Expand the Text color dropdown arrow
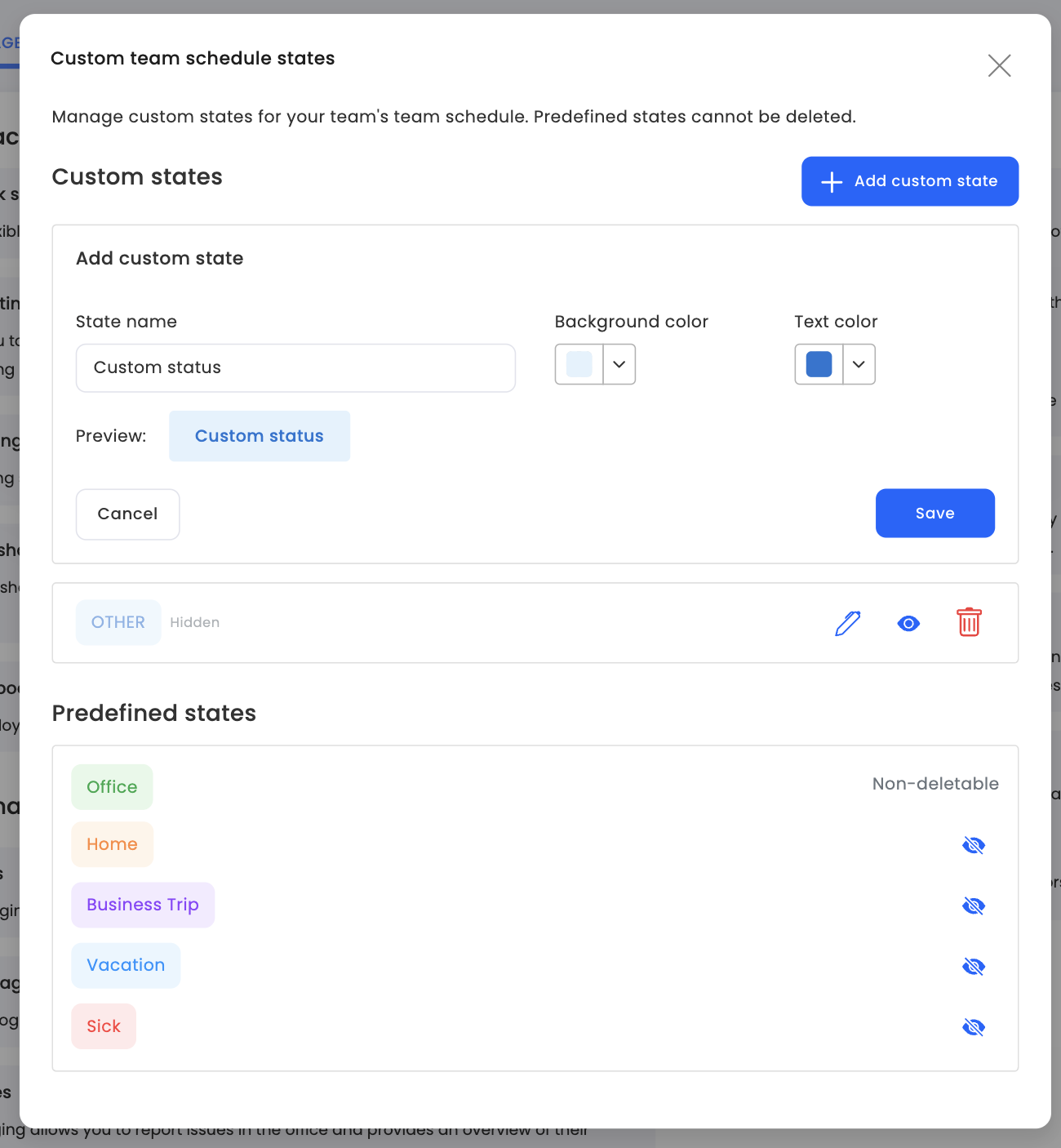This screenshot has width=1061, height=1148. point(859,364)
